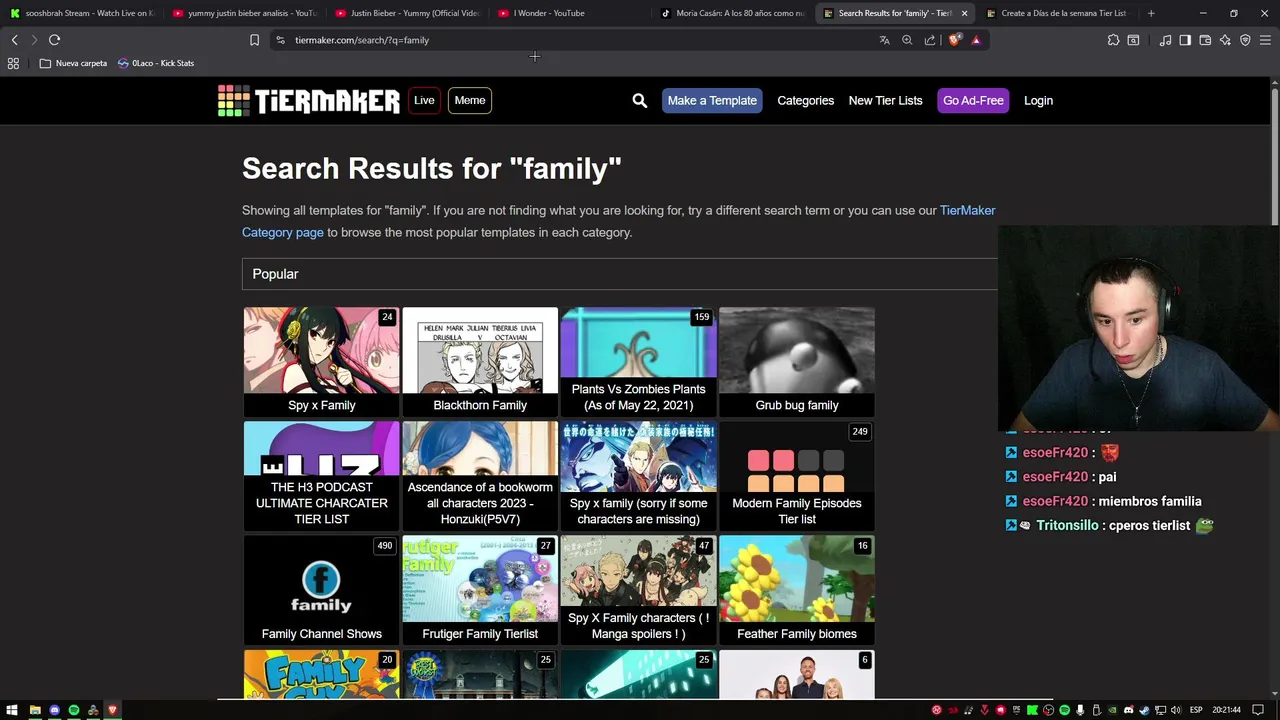
Task: Toggle the browser sidebar panel icon
Action: [1185, 40]
